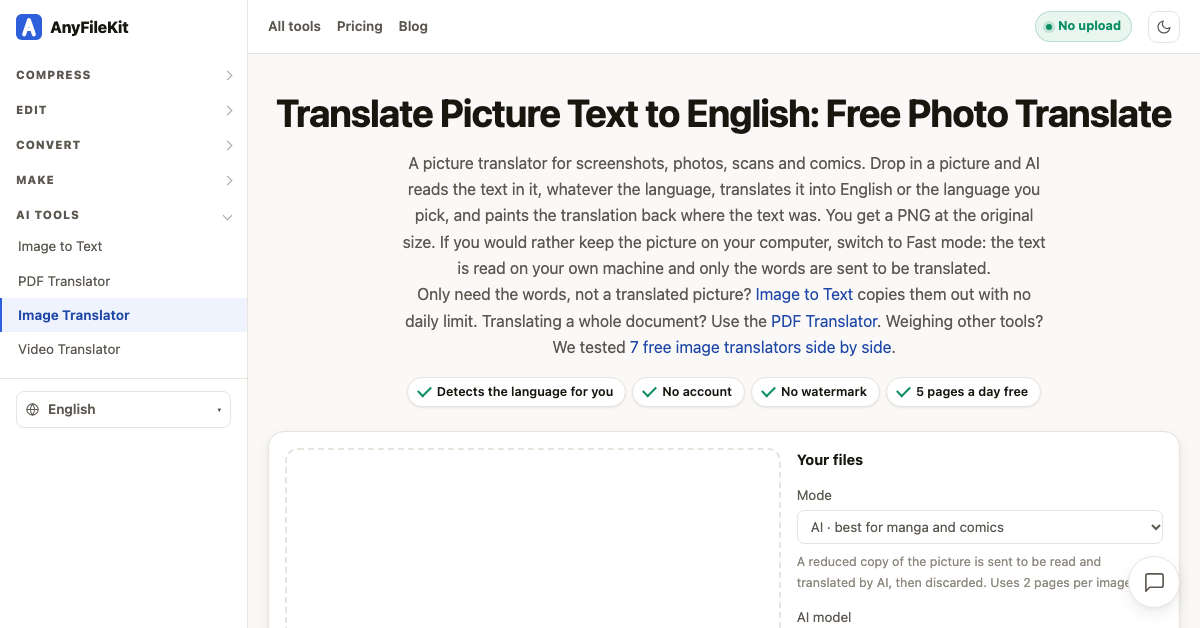This screenshot has width=1200, height=628.
Task: Click 'Detects the language for you' badge
Action: pyautogui.click(x=516, y=392)
